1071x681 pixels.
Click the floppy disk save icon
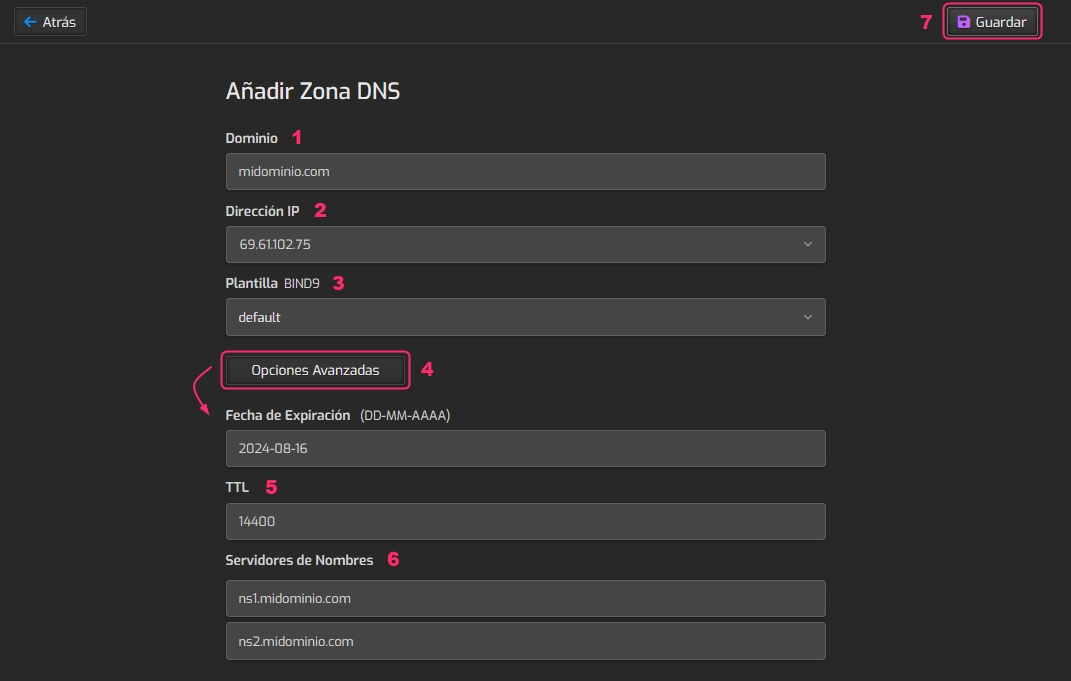[964, 22]
